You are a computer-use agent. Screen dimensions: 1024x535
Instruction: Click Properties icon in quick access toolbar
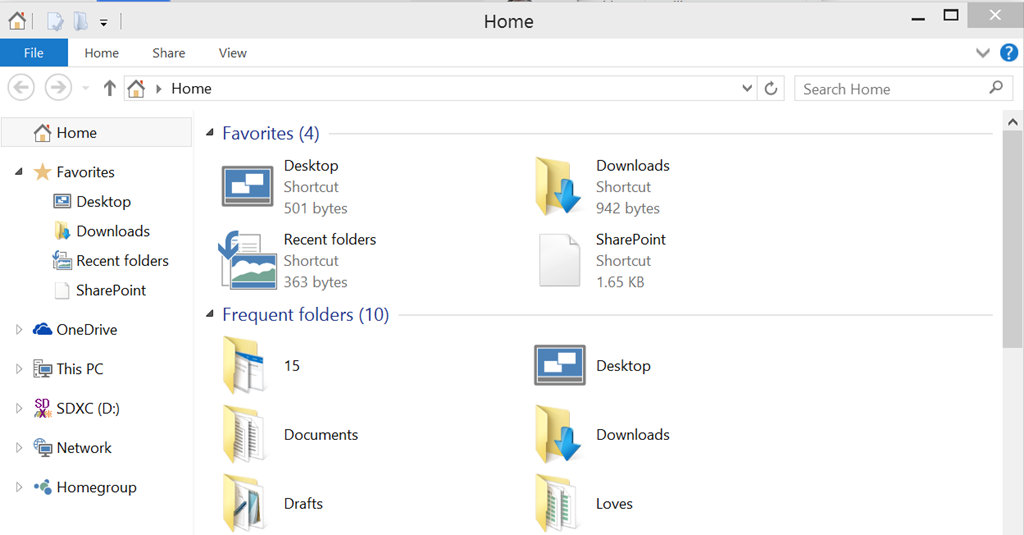[56, 22]
